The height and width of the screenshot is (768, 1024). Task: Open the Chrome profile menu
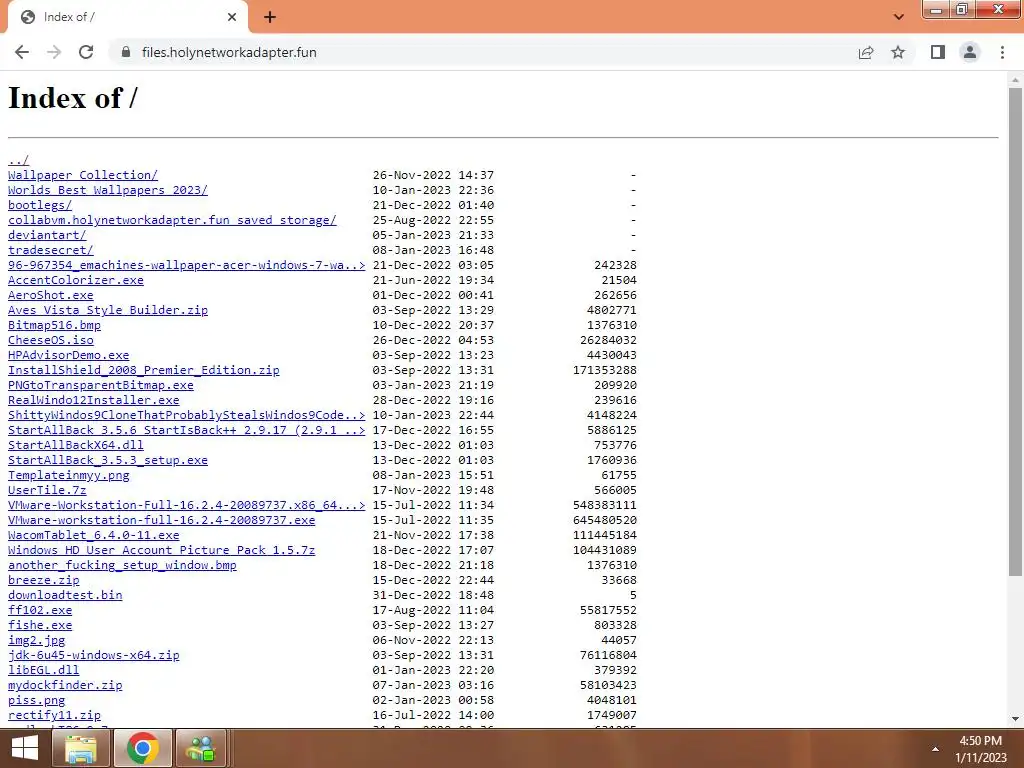click(970, 52)
